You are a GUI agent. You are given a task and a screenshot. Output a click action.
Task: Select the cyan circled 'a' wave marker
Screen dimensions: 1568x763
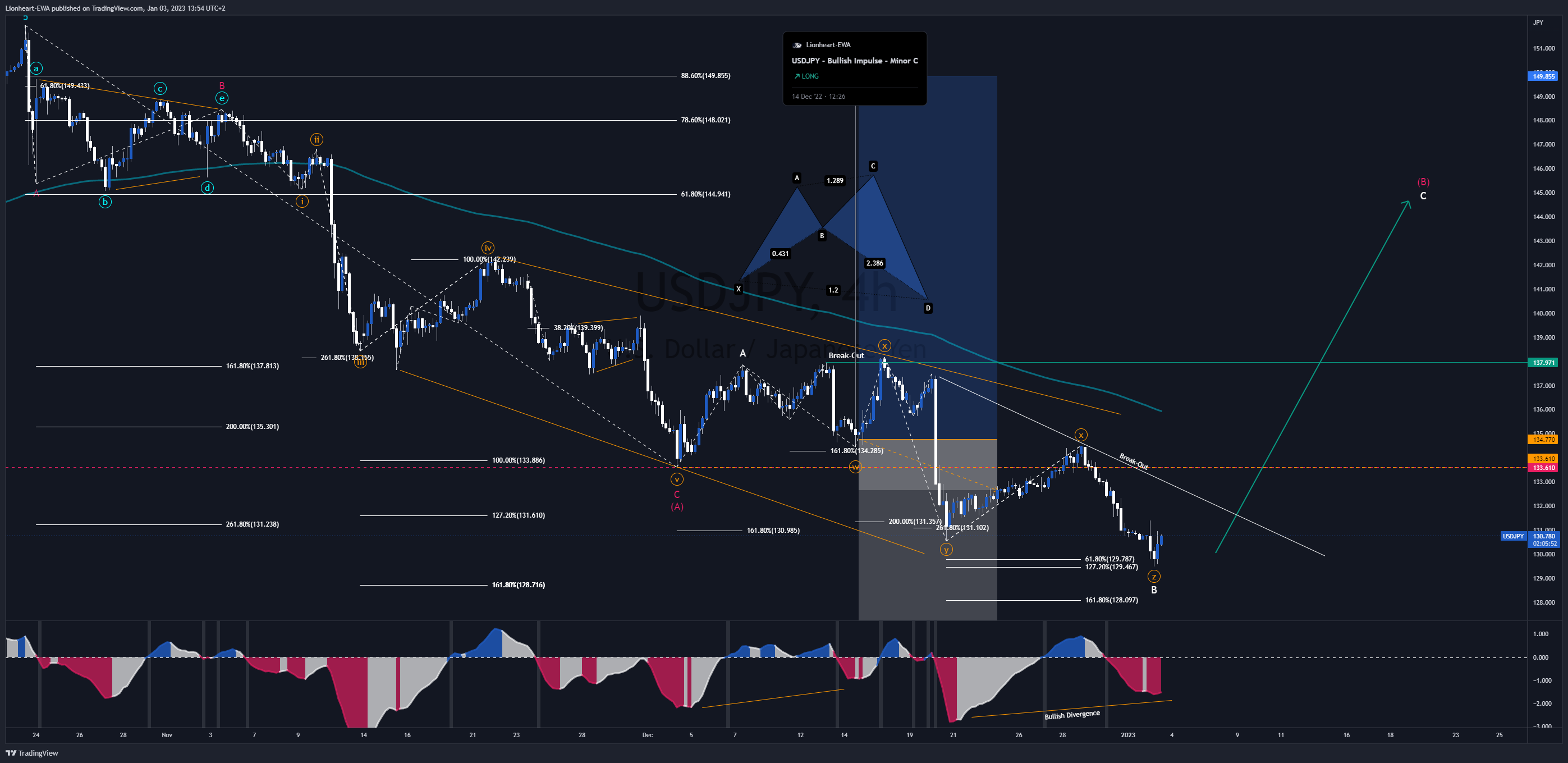36,68
